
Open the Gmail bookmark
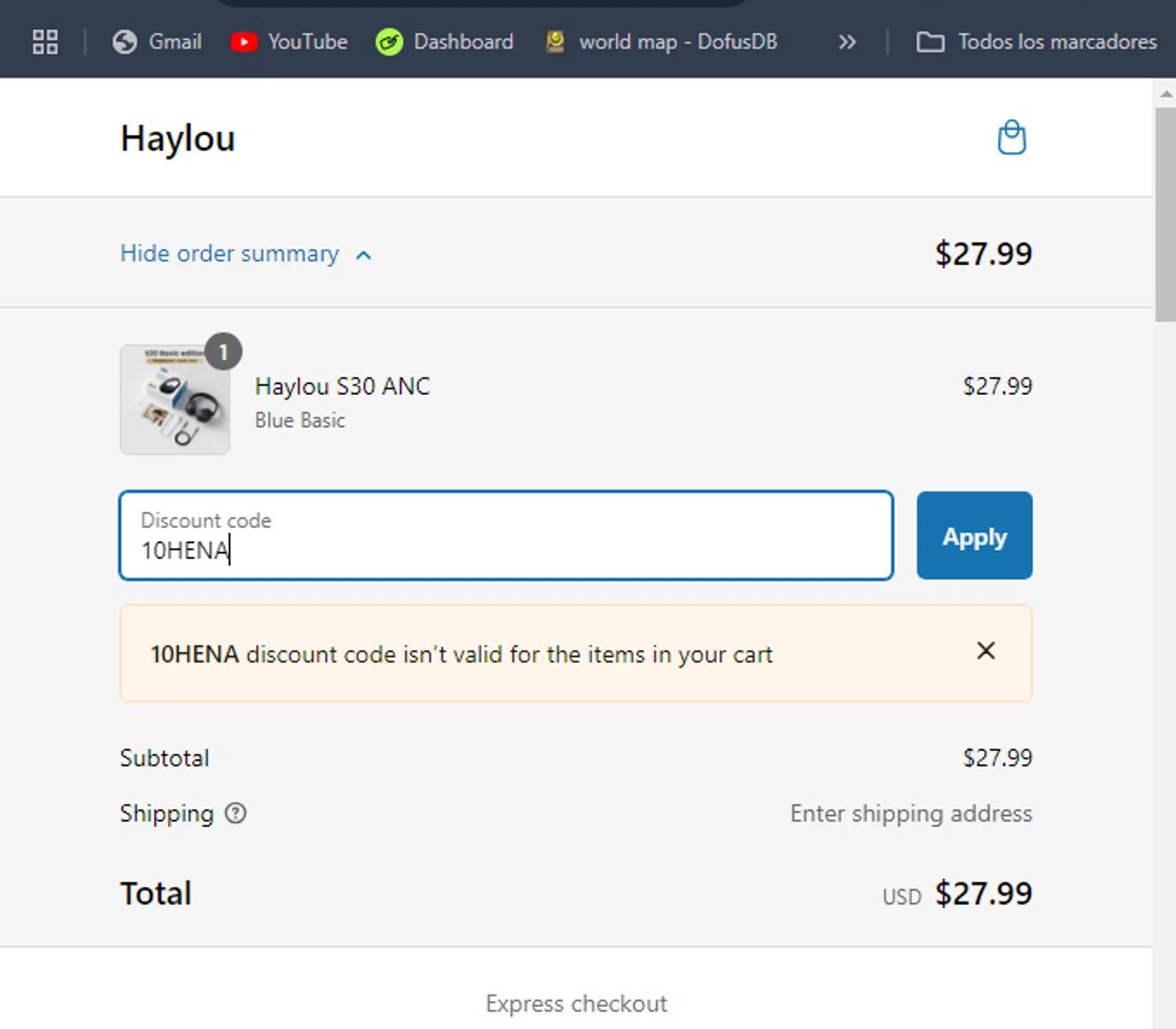point(157,42)
